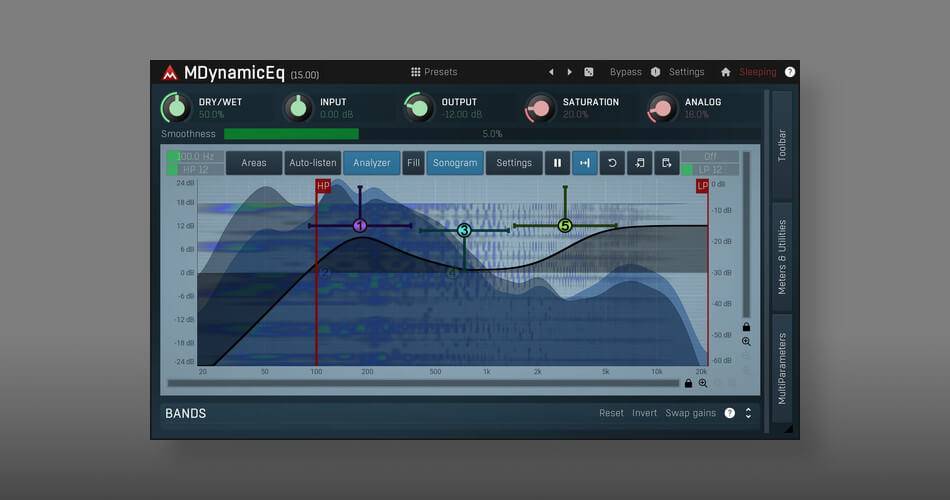Click the Analog knob
The image size is (950, 500).
pyautogui.click(x=662, y=108)
